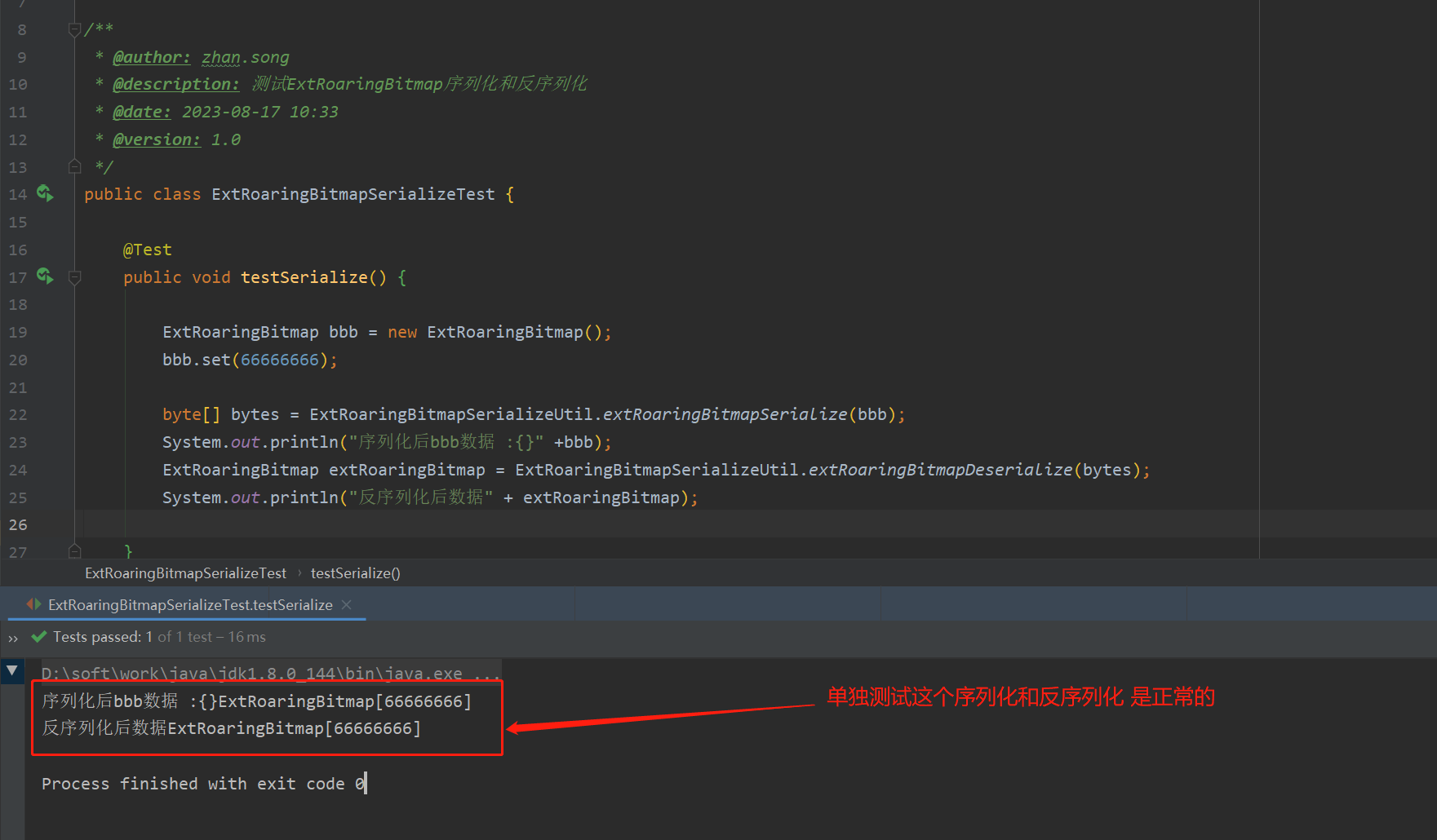Click the @version: tag in the Javadoc
This screenshot has height=840, width=1437.
pyautogui.click(x=157, y=139)
